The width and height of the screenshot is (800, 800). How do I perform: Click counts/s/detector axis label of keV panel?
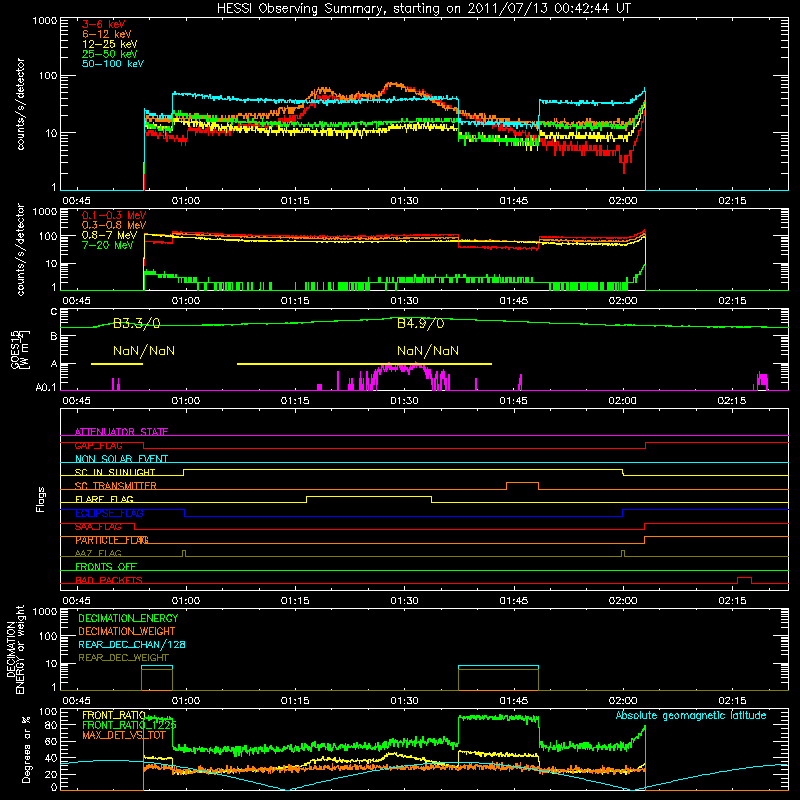20,104
